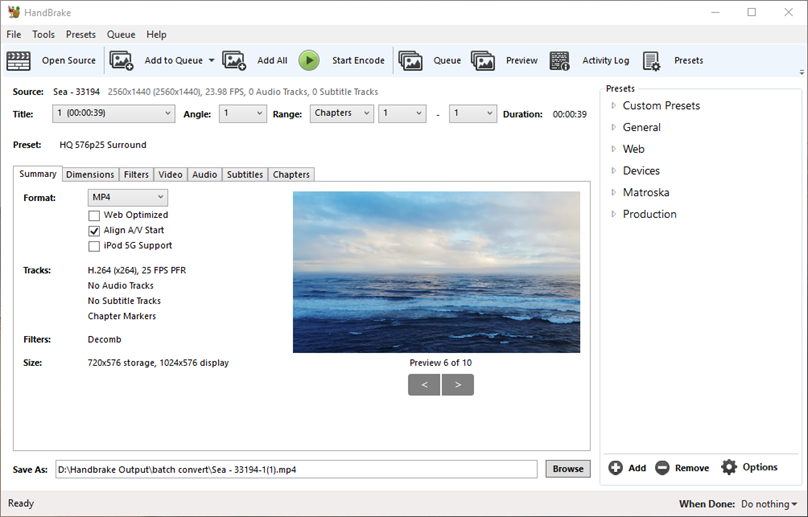Click the HQ 576p25 Surround preset name
The height and width of the screenshot is (517, 808).
coord(103,145)
